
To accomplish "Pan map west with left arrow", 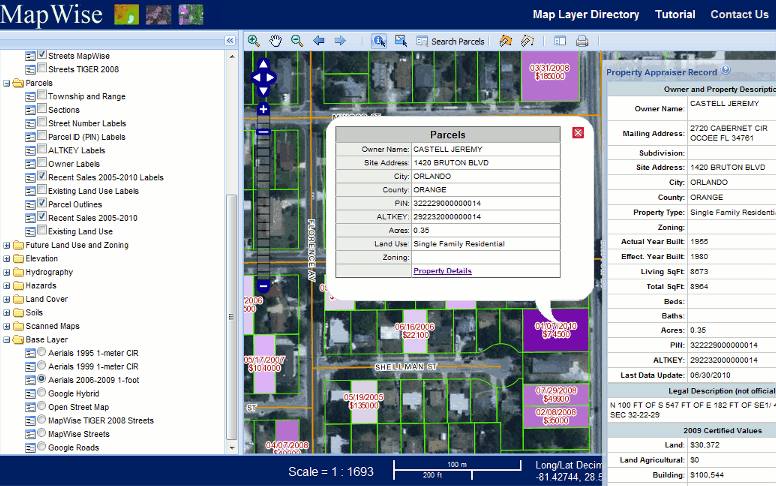I will tap(256, 77).
